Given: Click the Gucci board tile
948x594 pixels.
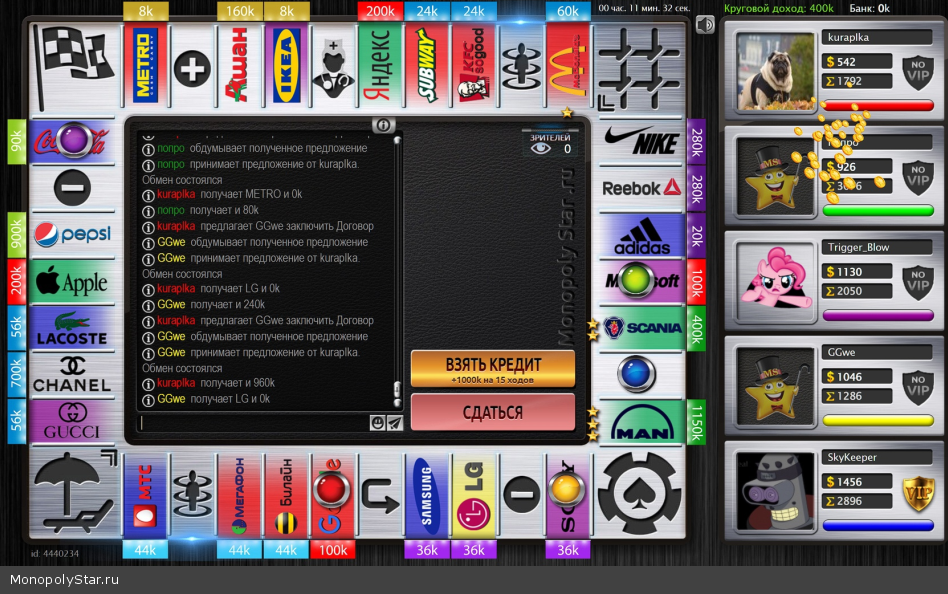Looking at the screenshot, I should pos(73,422).
